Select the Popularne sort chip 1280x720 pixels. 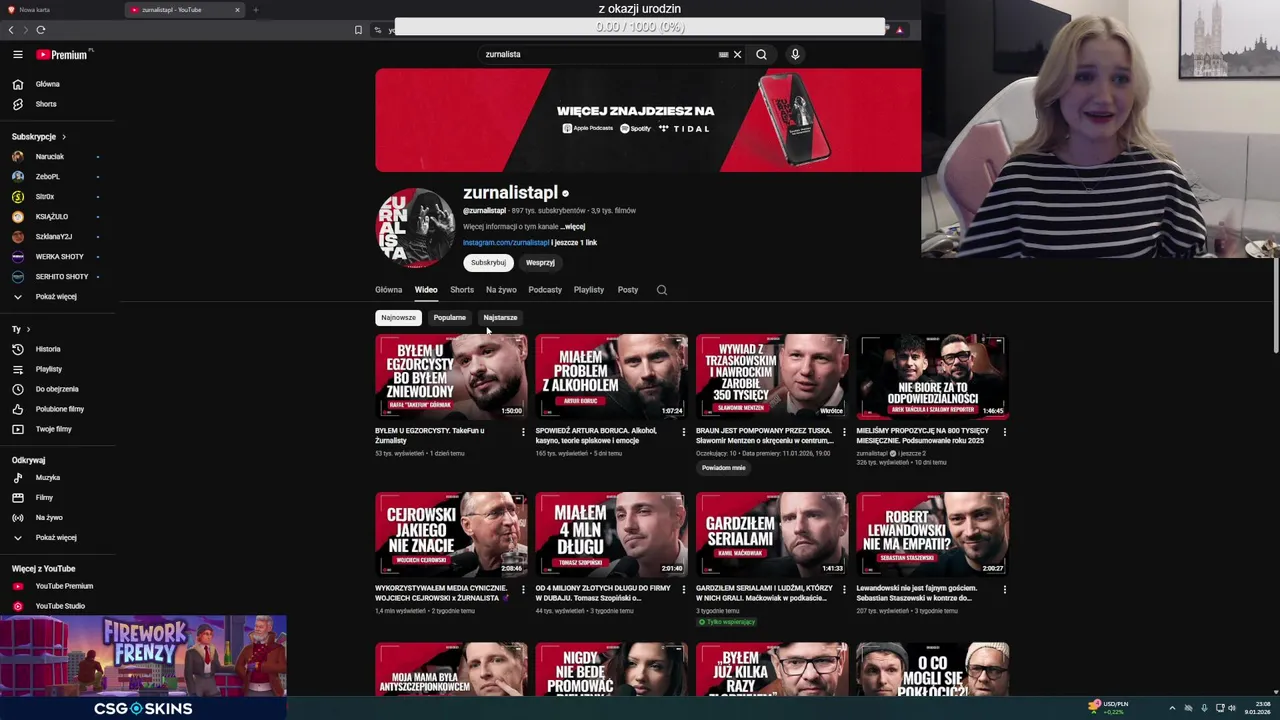[x=449, y=317]
